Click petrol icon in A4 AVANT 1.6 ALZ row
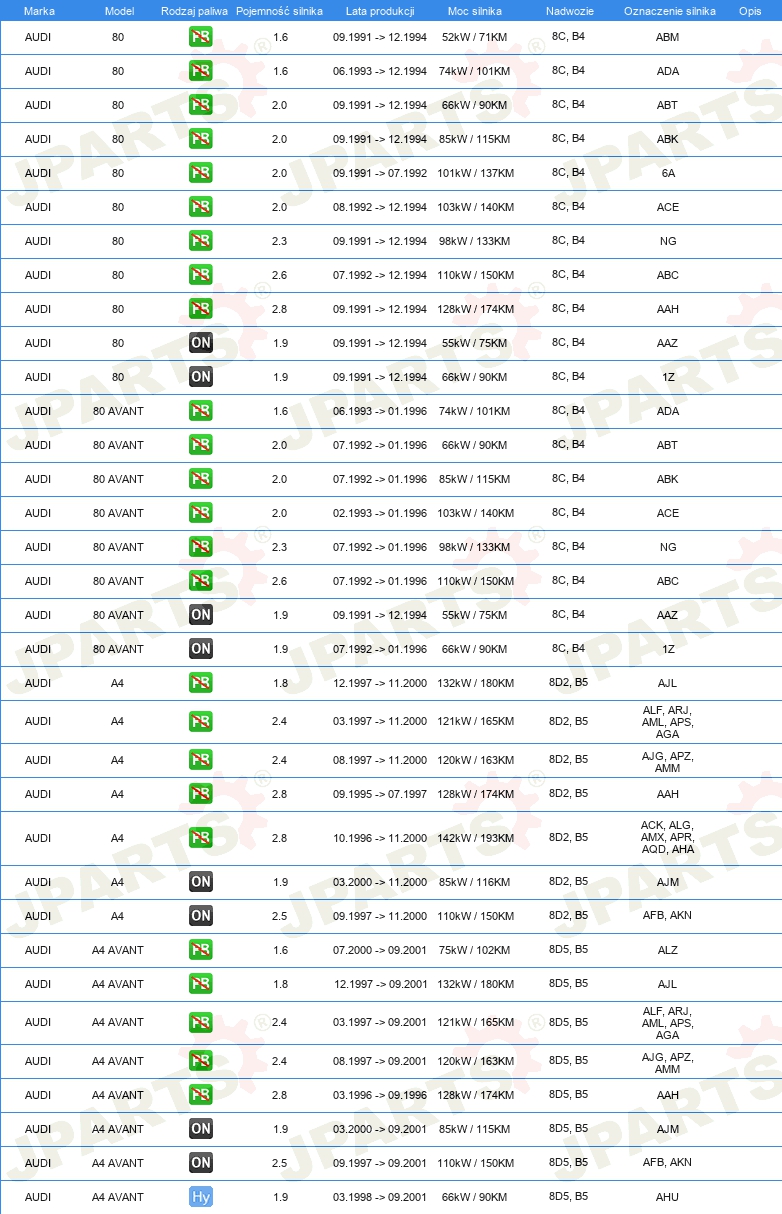The height and width of the screenshot is (1214, 782). click(x=200, y=950)
